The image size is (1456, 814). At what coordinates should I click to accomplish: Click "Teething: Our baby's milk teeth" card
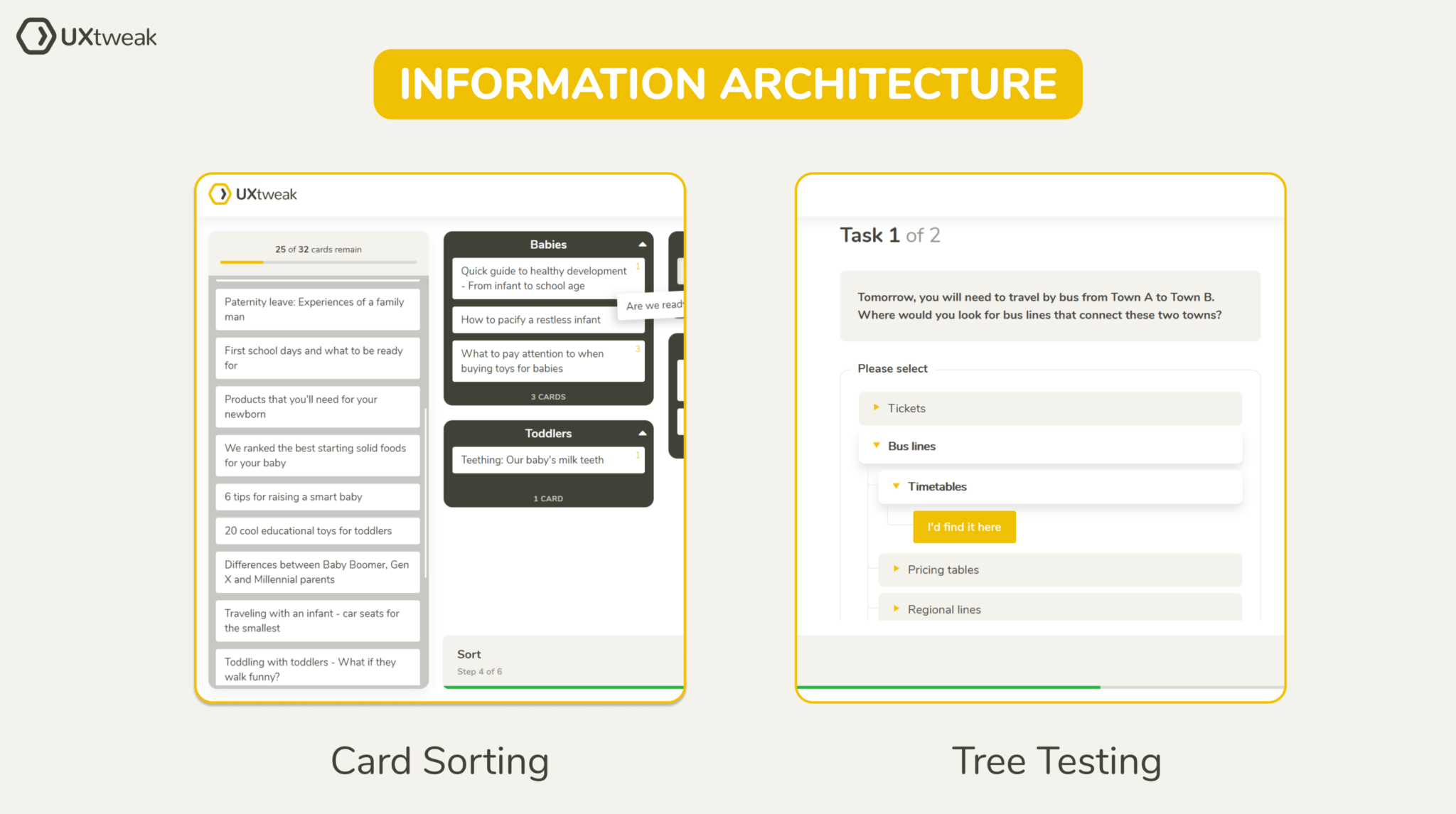548,459
